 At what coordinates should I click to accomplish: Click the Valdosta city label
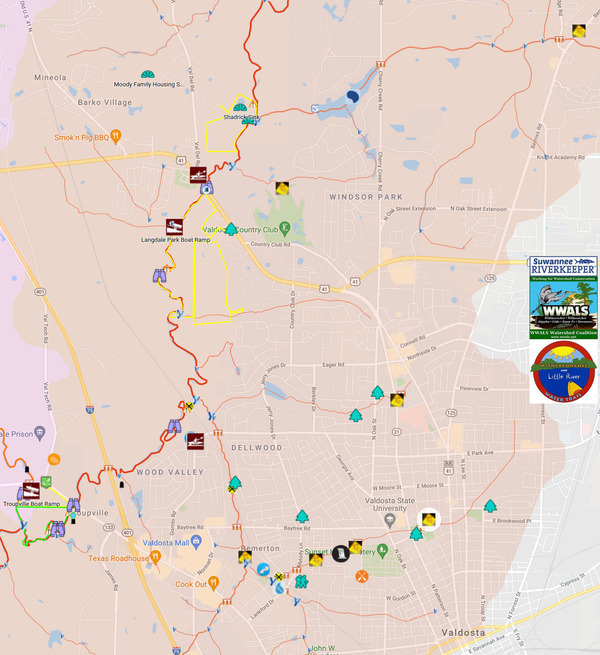(x=463, y=632)
